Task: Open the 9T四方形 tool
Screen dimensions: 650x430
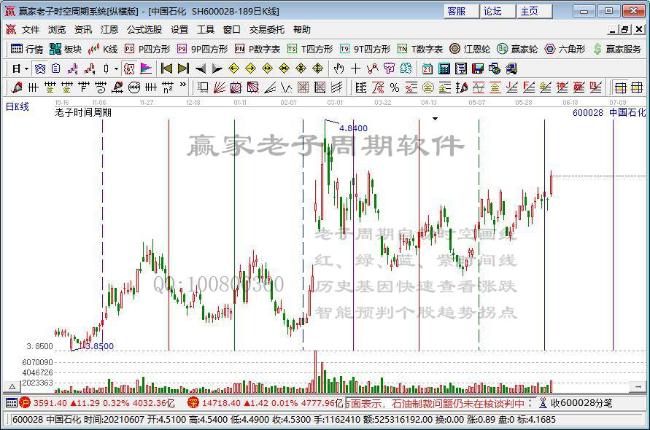Action: coord(365,49)
